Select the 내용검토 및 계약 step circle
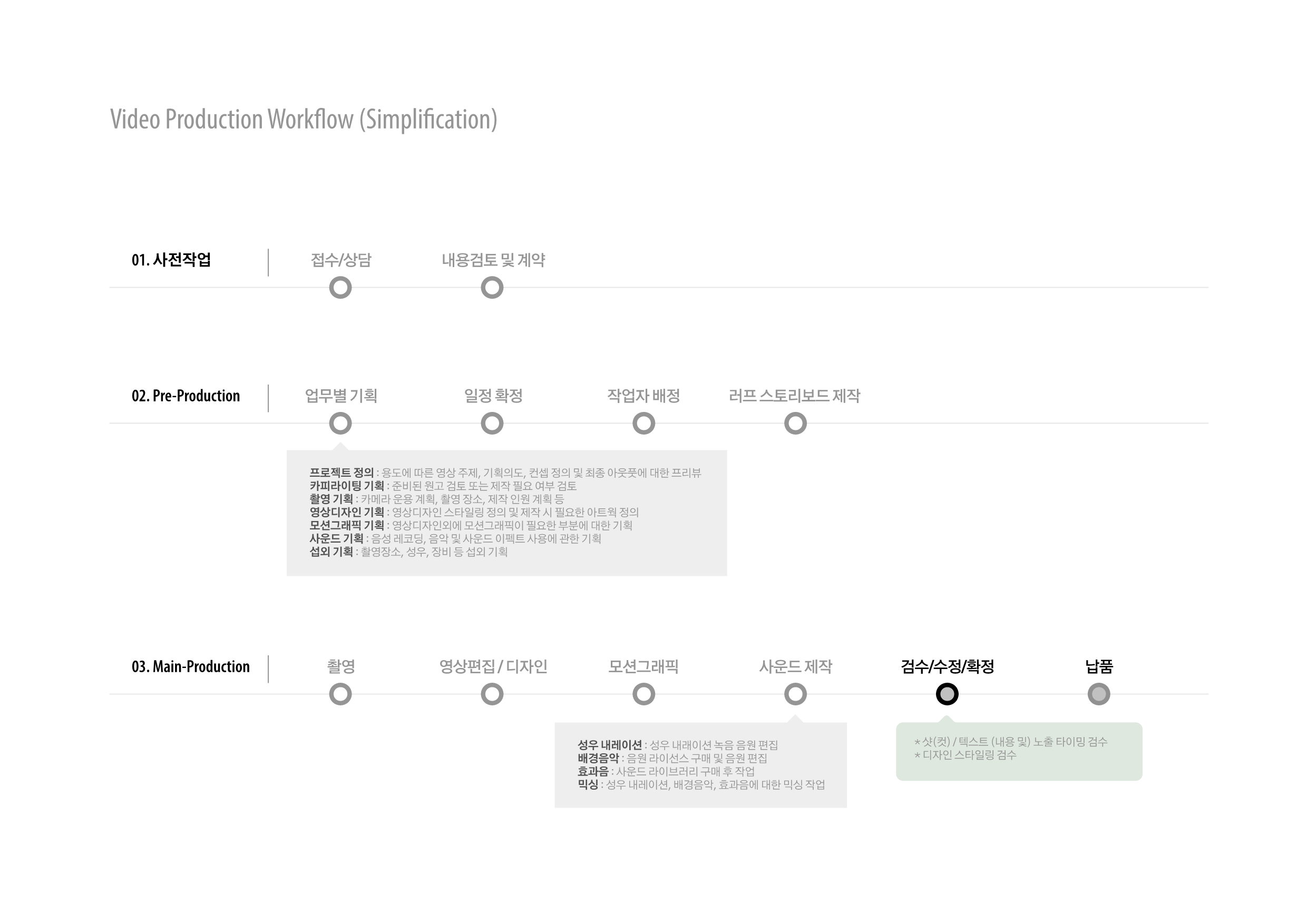 tap(492, 287)
